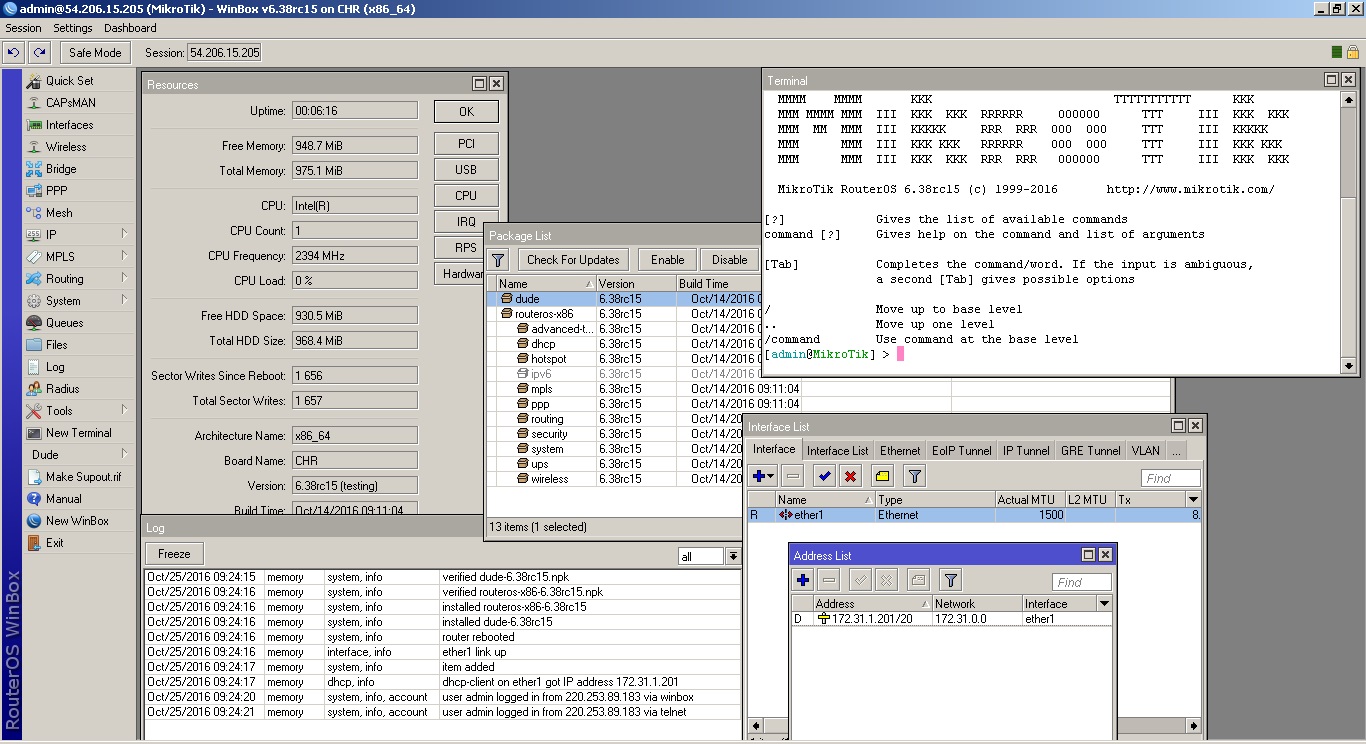1366x744 pixels.
Task: Click the PCI button in Resources
Action: tap(466, 144)
